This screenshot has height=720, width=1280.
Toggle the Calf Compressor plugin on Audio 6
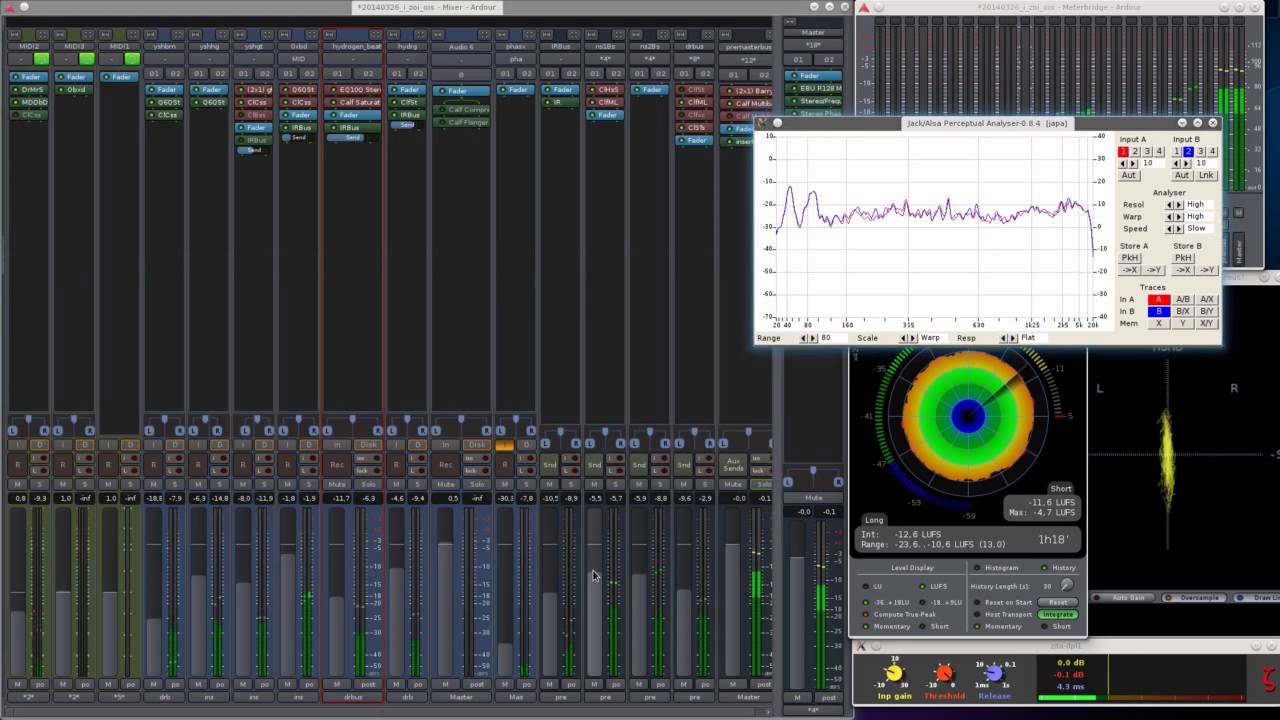pyautogui.click(x=461, y=110)
